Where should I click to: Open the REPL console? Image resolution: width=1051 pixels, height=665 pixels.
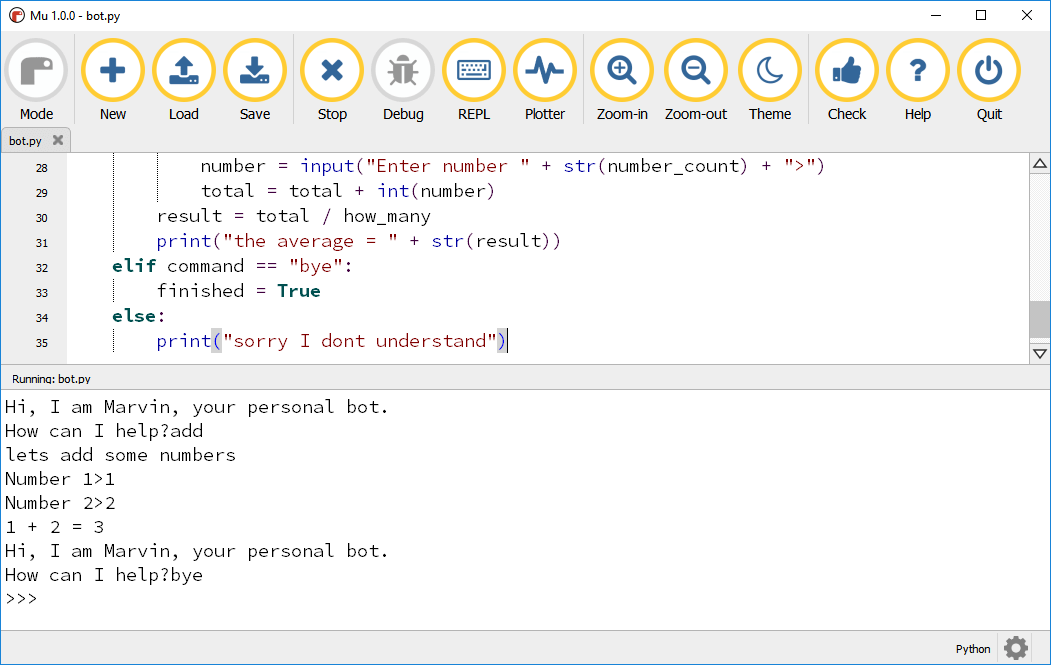click(473, 70)
